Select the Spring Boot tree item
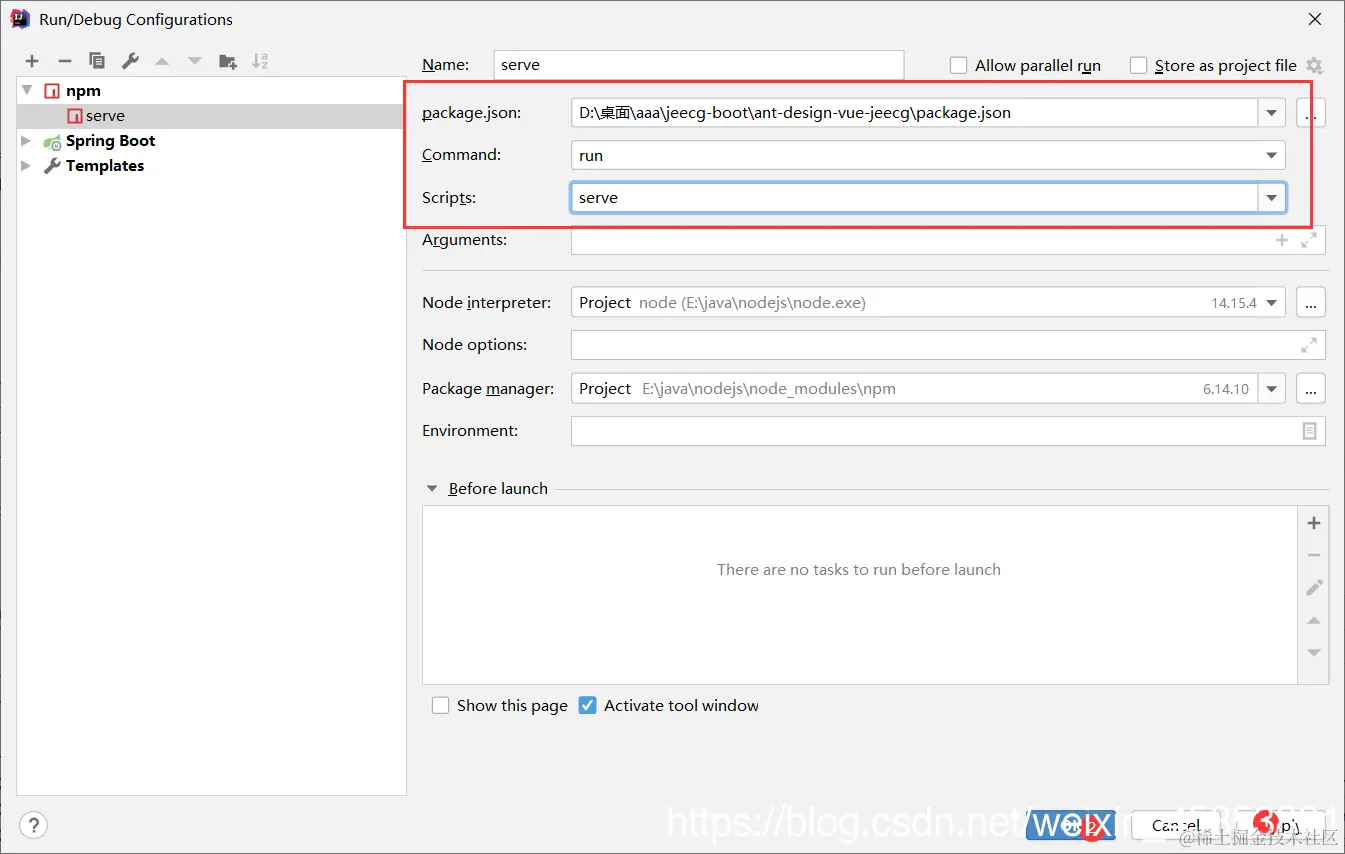This screenshot has width=1345, height=854. (x=110, y=141)
